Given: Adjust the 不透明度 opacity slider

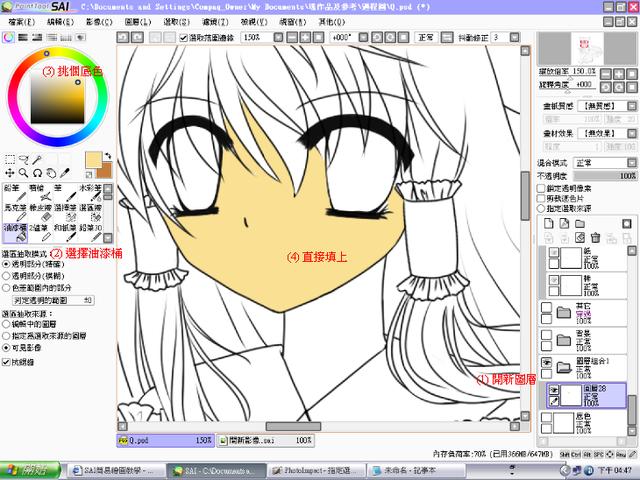Looking at the screenshot, I should pos(605,176).
